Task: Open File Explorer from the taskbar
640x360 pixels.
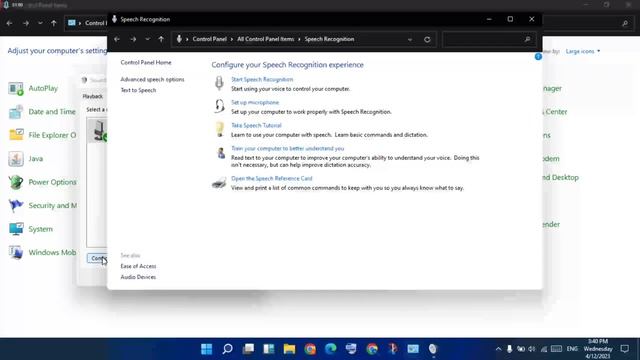Action: pos(289,349)
